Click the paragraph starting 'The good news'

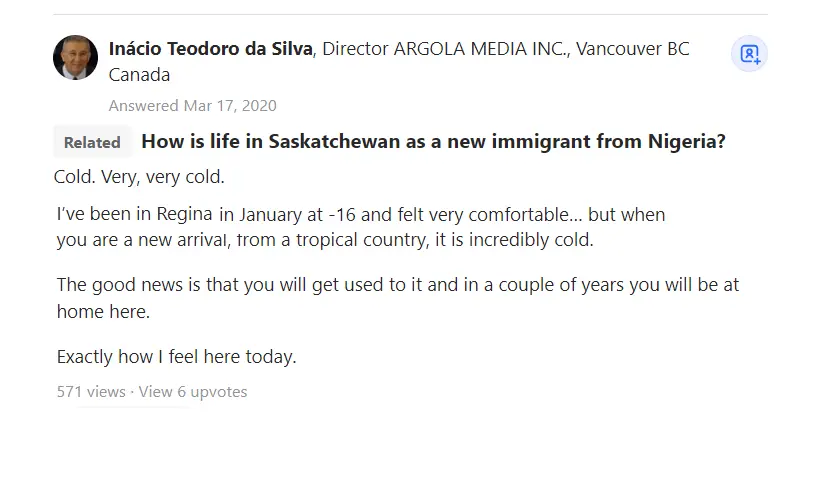click(x=398, y=298)
